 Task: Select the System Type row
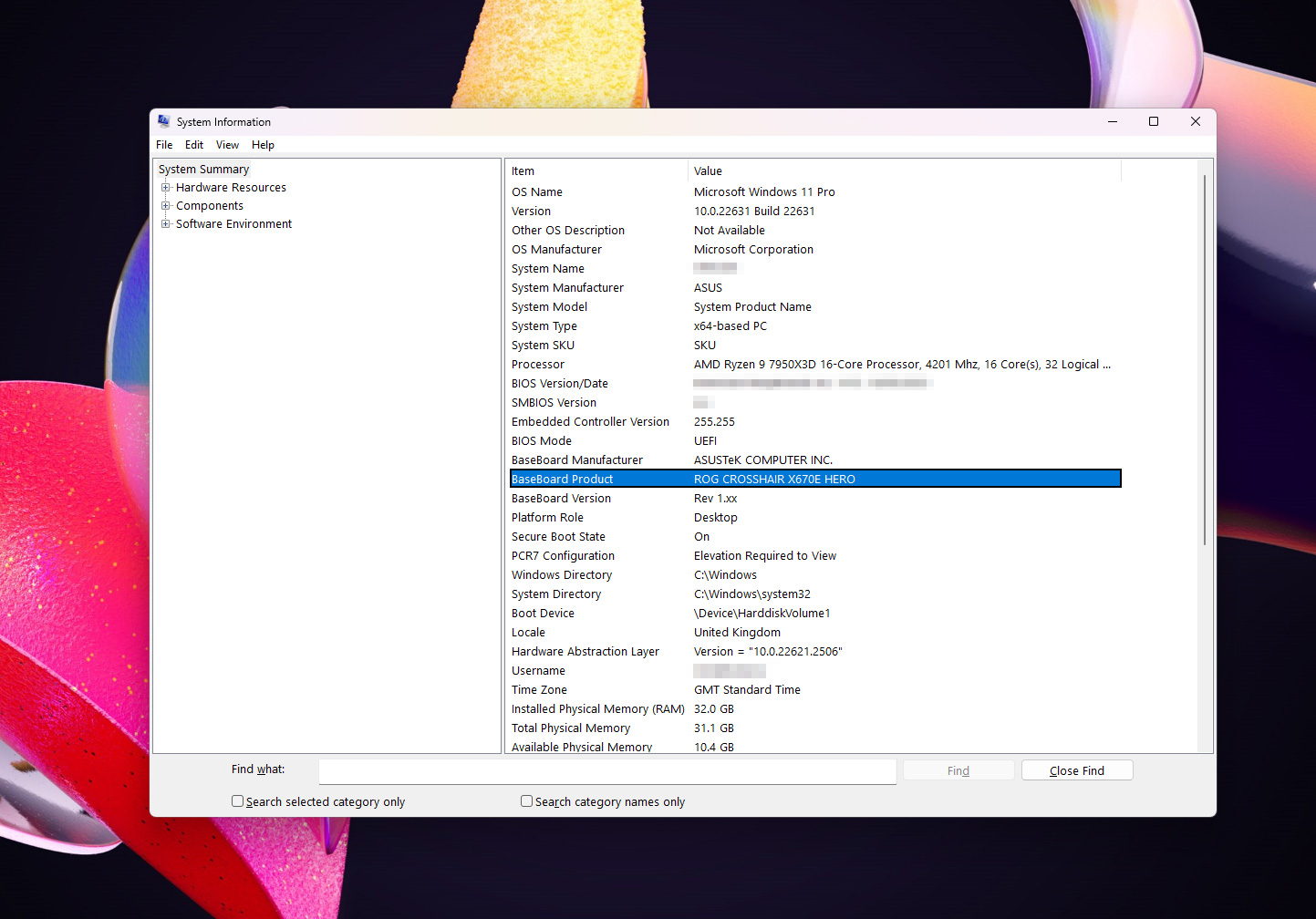click(x=814, y=326)
